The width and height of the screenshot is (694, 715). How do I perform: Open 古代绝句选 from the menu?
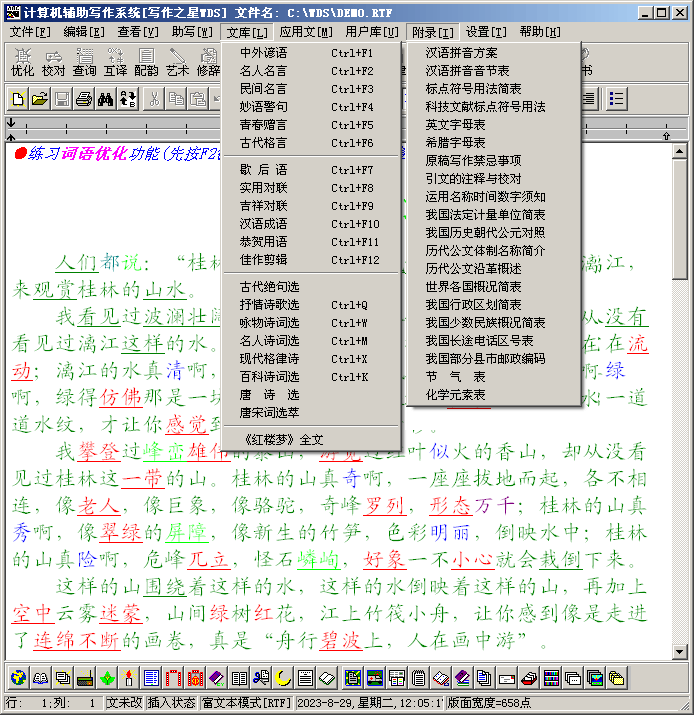tap(311, 286)
